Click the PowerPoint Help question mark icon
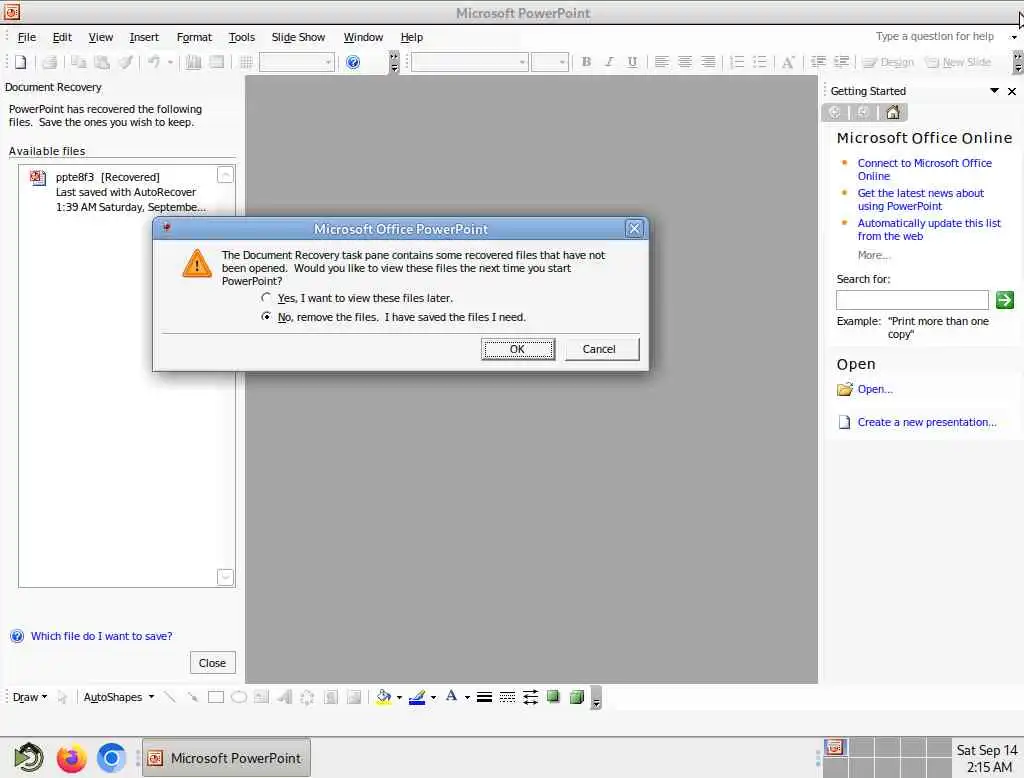Image resolution: width=1024 pixels, height=778 pixels. tap(353, 62)
